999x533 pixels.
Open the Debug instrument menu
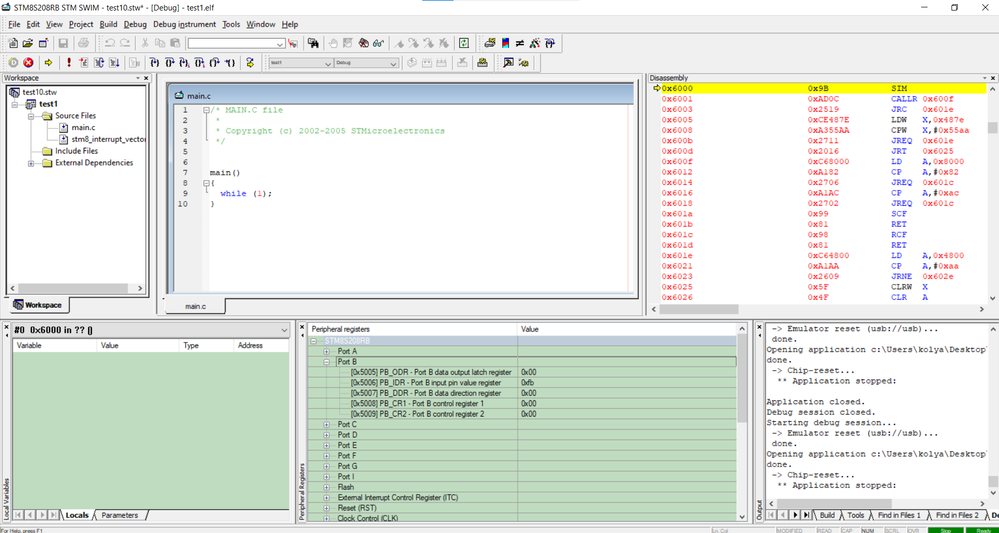pos(184,24)
